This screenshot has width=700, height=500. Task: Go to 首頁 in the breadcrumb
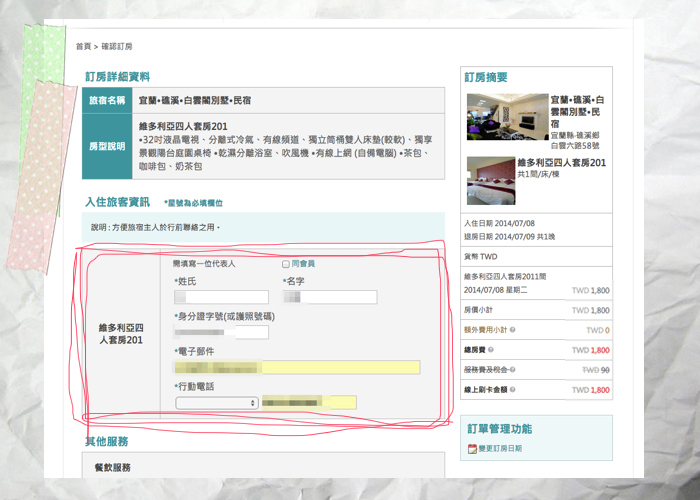click(x=83, y=46)
